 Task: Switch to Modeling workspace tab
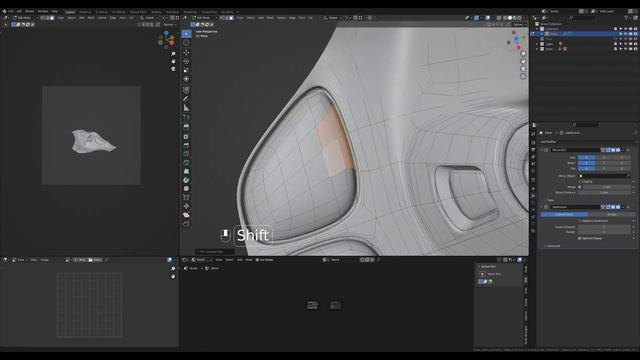[85, 12]
